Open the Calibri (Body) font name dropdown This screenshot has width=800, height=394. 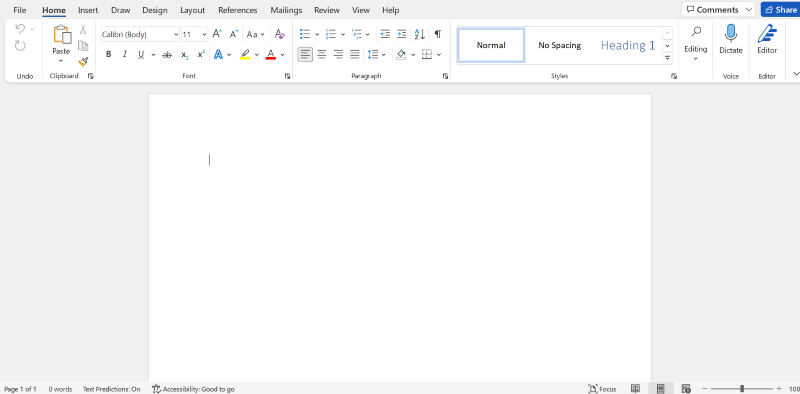[x=140, y=34]
